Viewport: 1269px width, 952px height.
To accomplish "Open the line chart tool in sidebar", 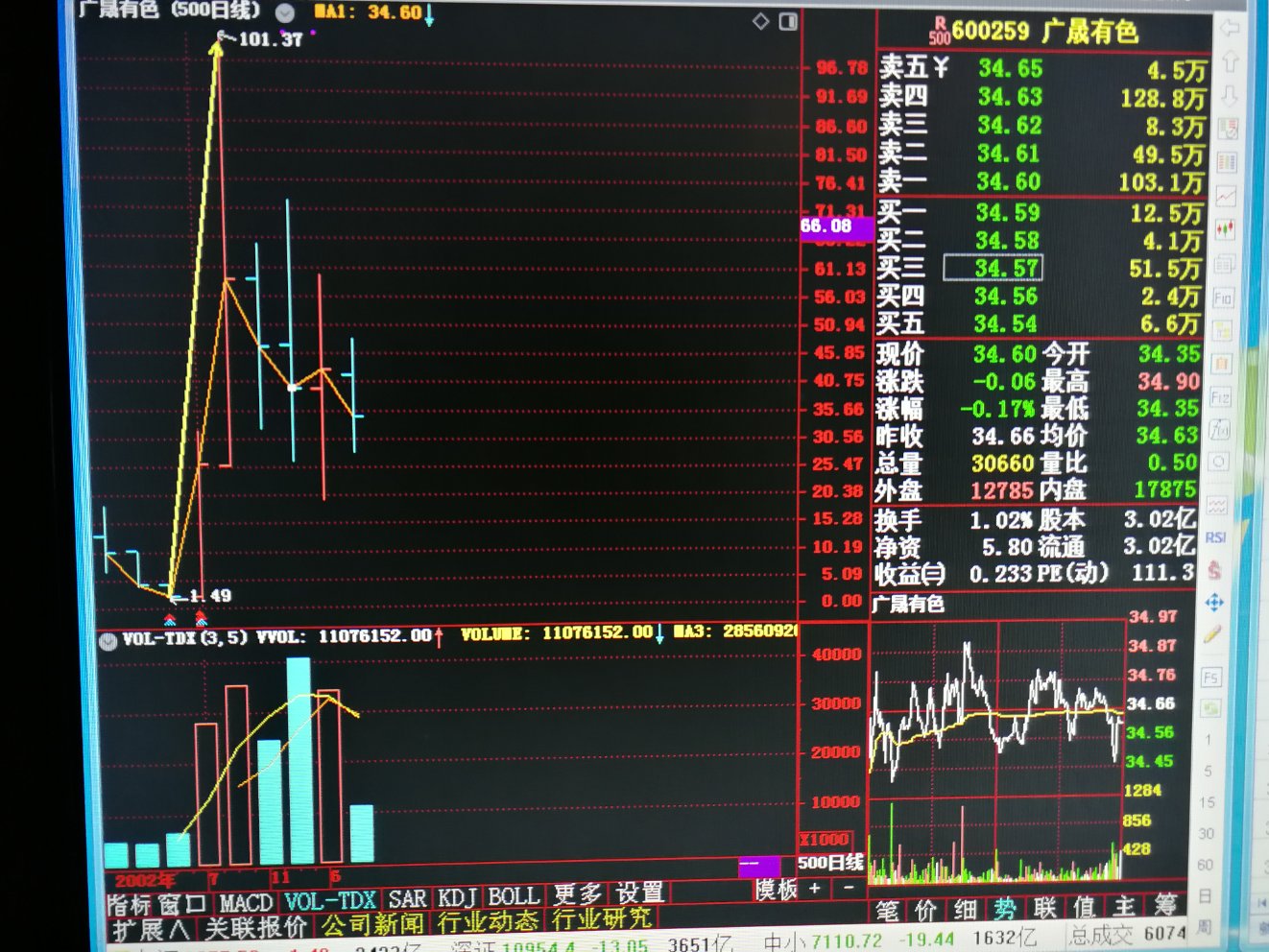I will pyautogui.click(x=1226, y=196).
